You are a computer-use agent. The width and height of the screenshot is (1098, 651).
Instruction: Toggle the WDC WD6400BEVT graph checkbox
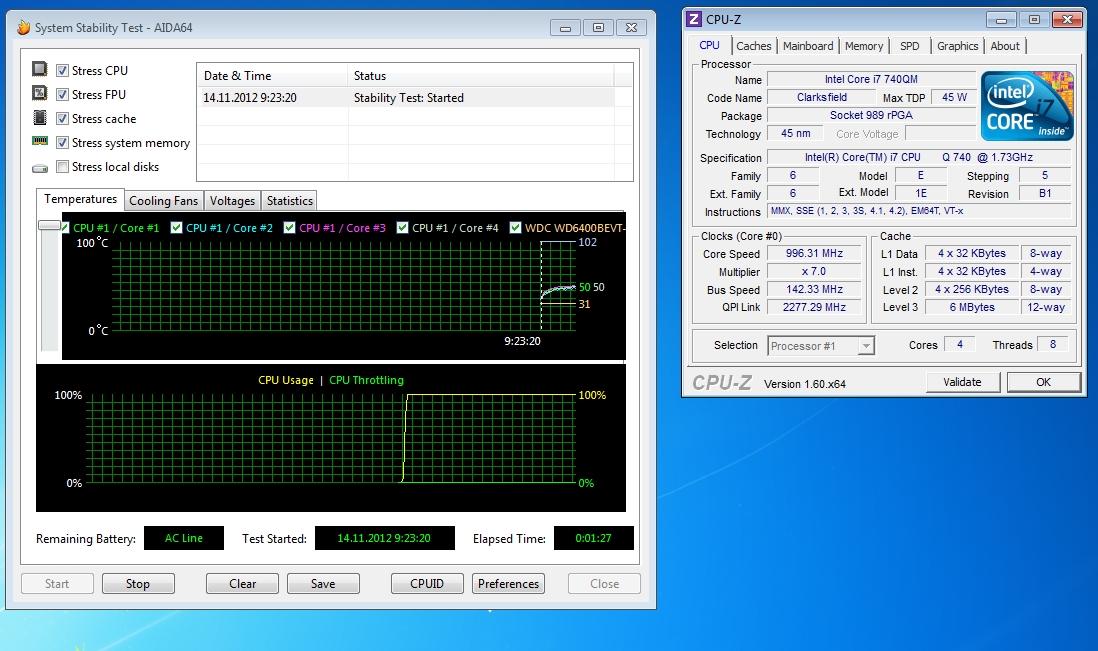515,228
